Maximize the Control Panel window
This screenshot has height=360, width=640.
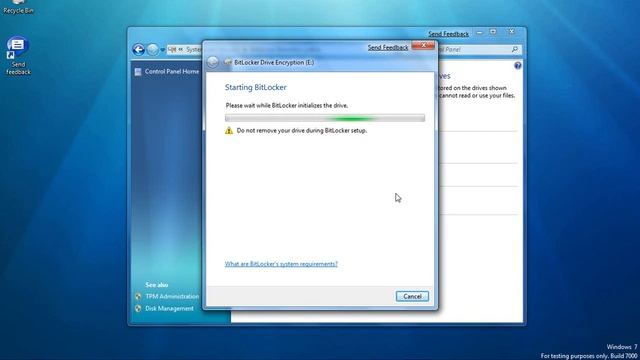tap(493, 32)
